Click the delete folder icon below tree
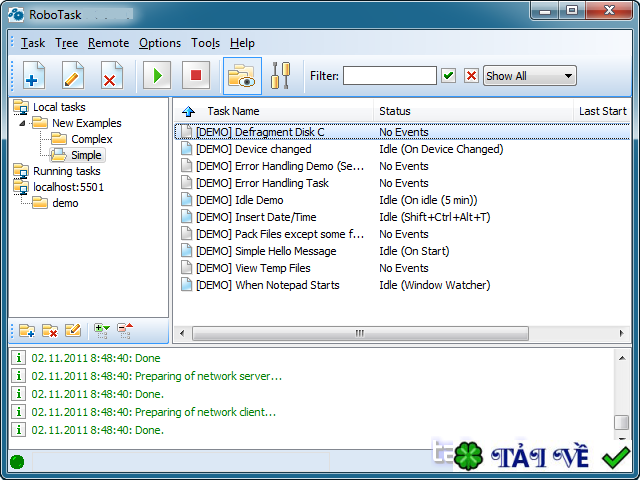640x480 pixels. point(50,330)
